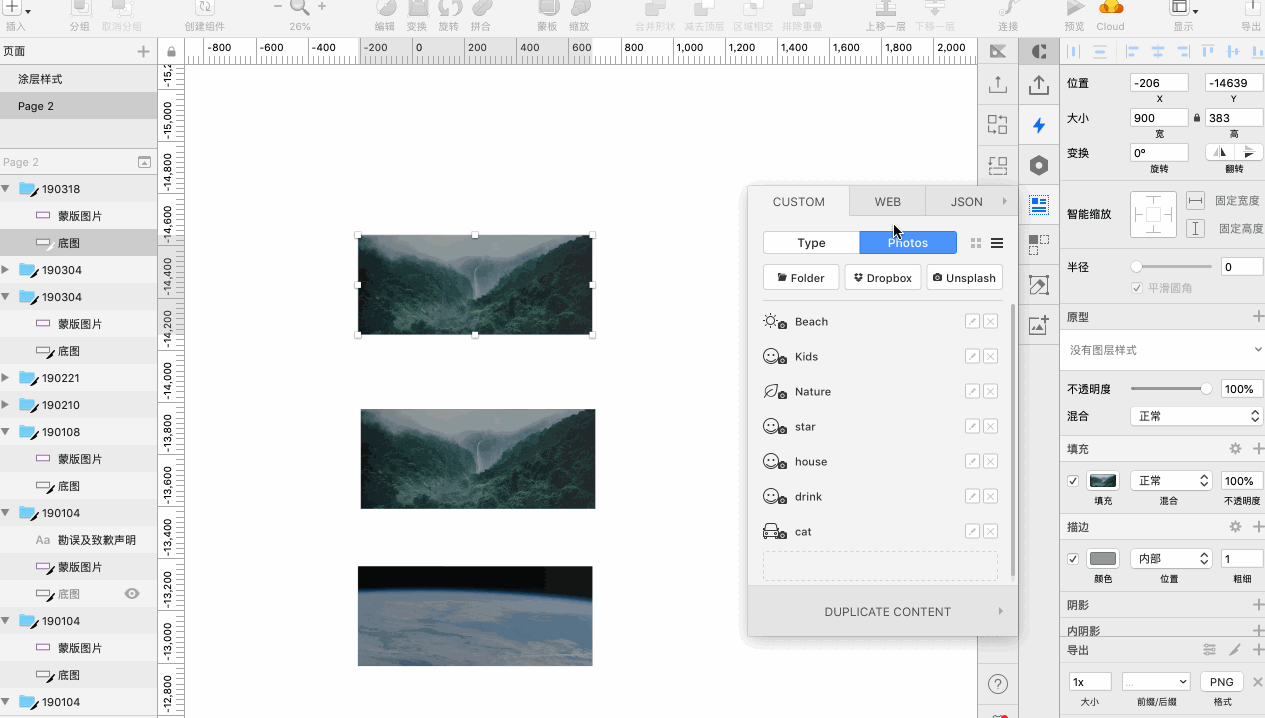Switch to the JSON tab
This screenshot has width=1265, height=718.
pos(966,202)
